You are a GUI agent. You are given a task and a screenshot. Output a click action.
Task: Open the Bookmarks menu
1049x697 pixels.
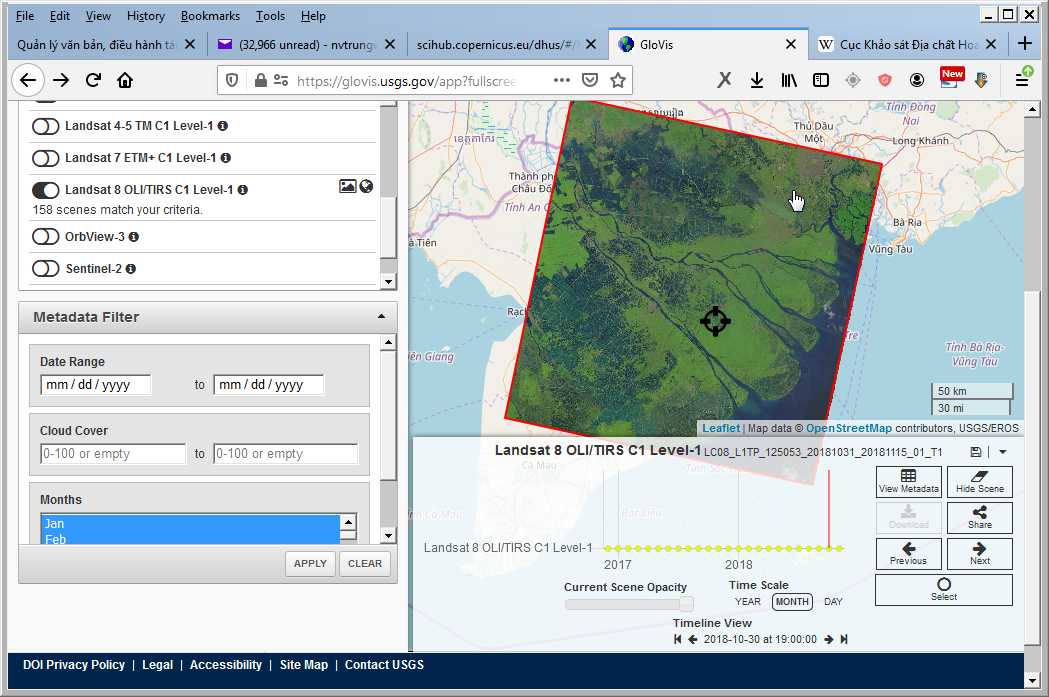(x=210, y=16)
